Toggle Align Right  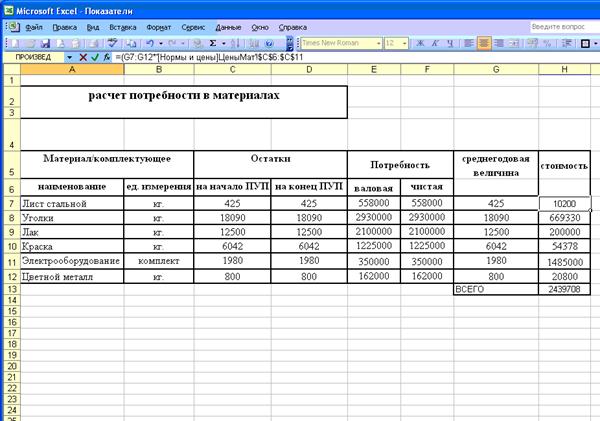point(499,43)
